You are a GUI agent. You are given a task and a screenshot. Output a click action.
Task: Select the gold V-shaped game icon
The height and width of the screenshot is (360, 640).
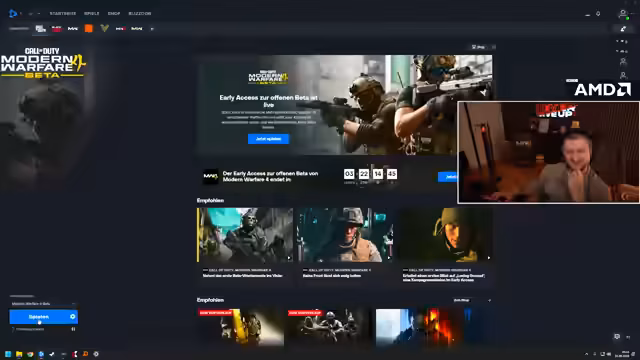(x=104, y=28)
